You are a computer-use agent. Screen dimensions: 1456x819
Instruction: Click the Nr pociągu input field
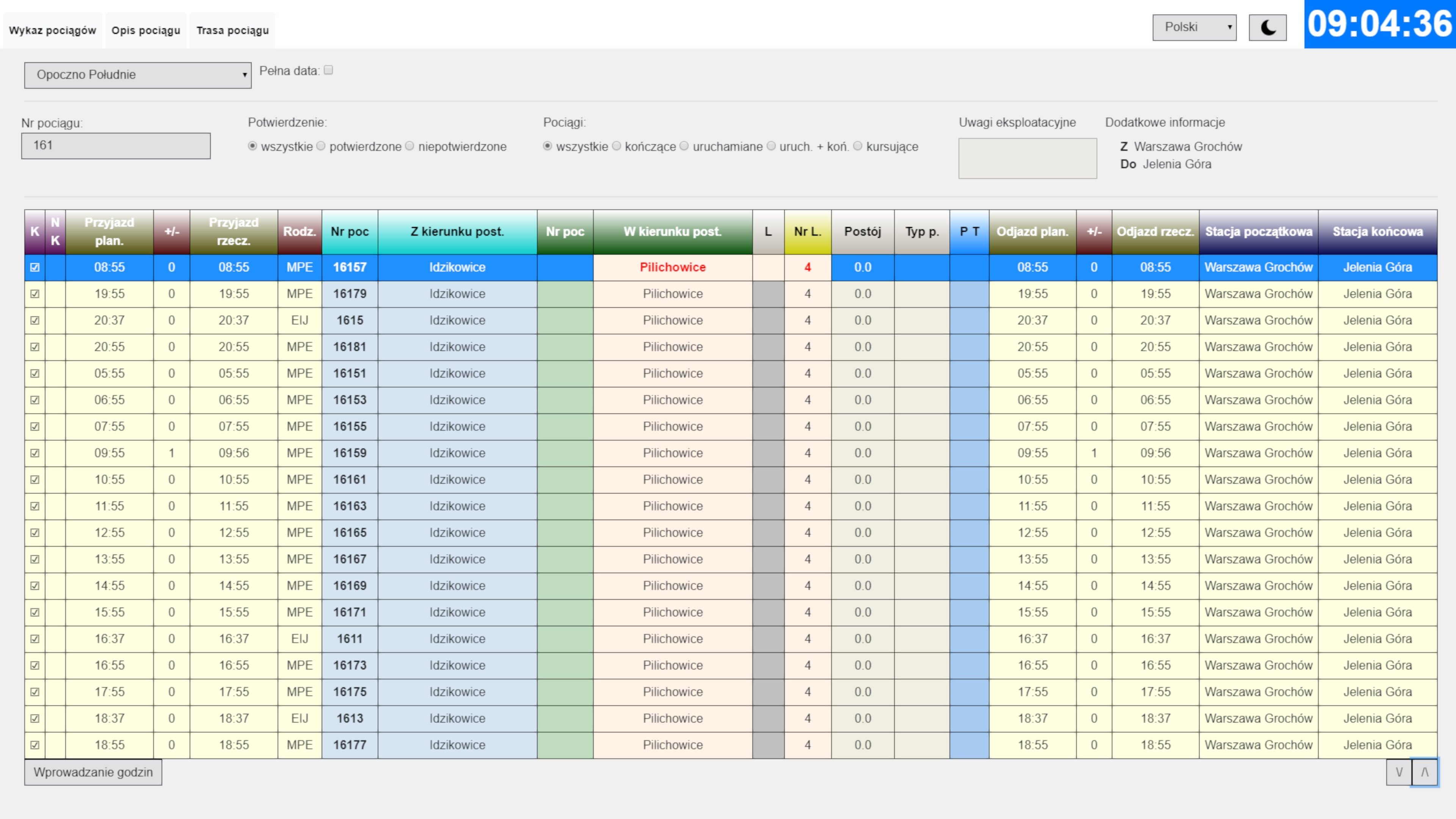pos(116,146)
